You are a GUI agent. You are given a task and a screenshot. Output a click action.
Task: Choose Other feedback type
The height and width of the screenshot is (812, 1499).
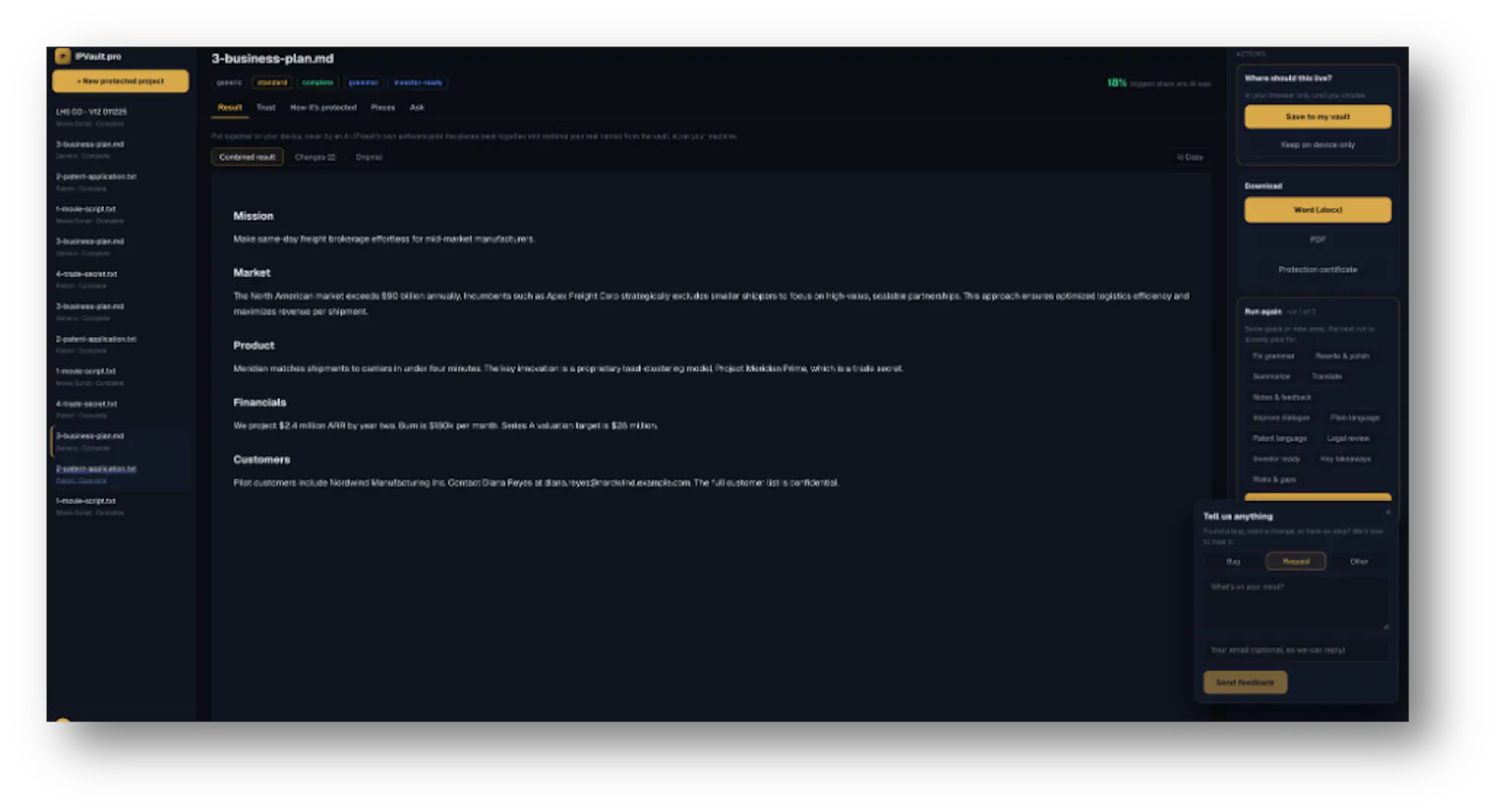coord(1358,562)
